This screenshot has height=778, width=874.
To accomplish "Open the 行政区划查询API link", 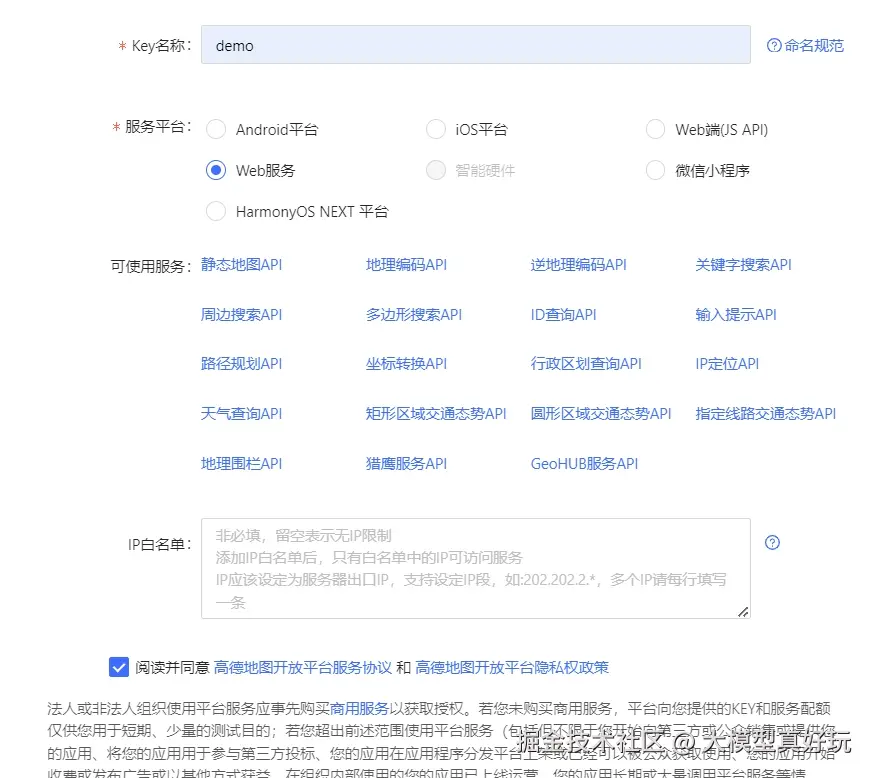I will click(x=586, y=364).
